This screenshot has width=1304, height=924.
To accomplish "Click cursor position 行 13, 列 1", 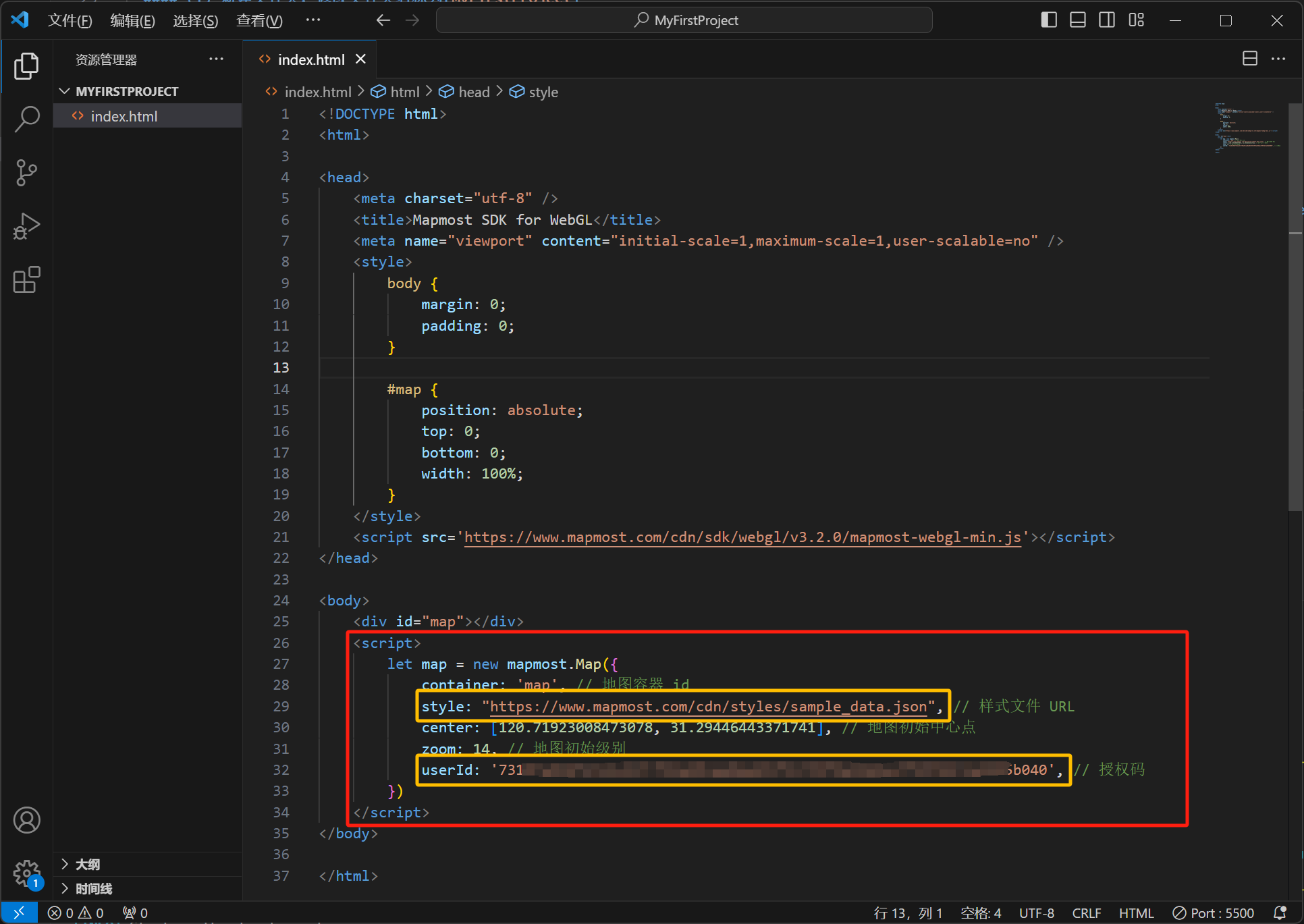I will pyautogui.click(x=908, y=913).
